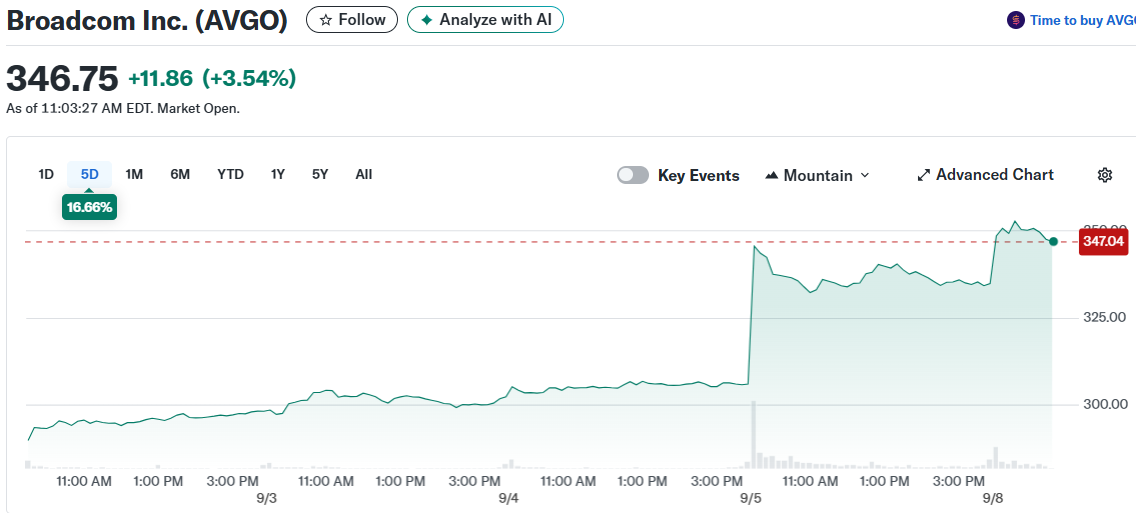Screen dimensions: 1136x513
Task: Click the star icon in Follow button
Action: (326, 20)
